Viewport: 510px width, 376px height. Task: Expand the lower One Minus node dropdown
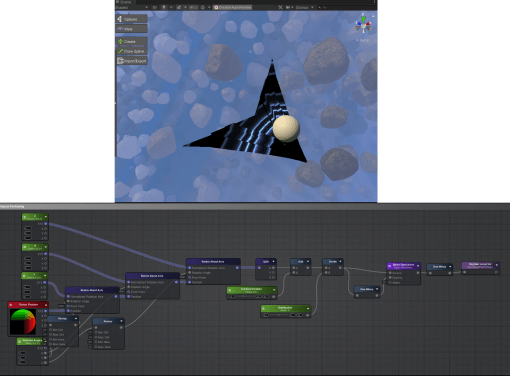point(377,289)
